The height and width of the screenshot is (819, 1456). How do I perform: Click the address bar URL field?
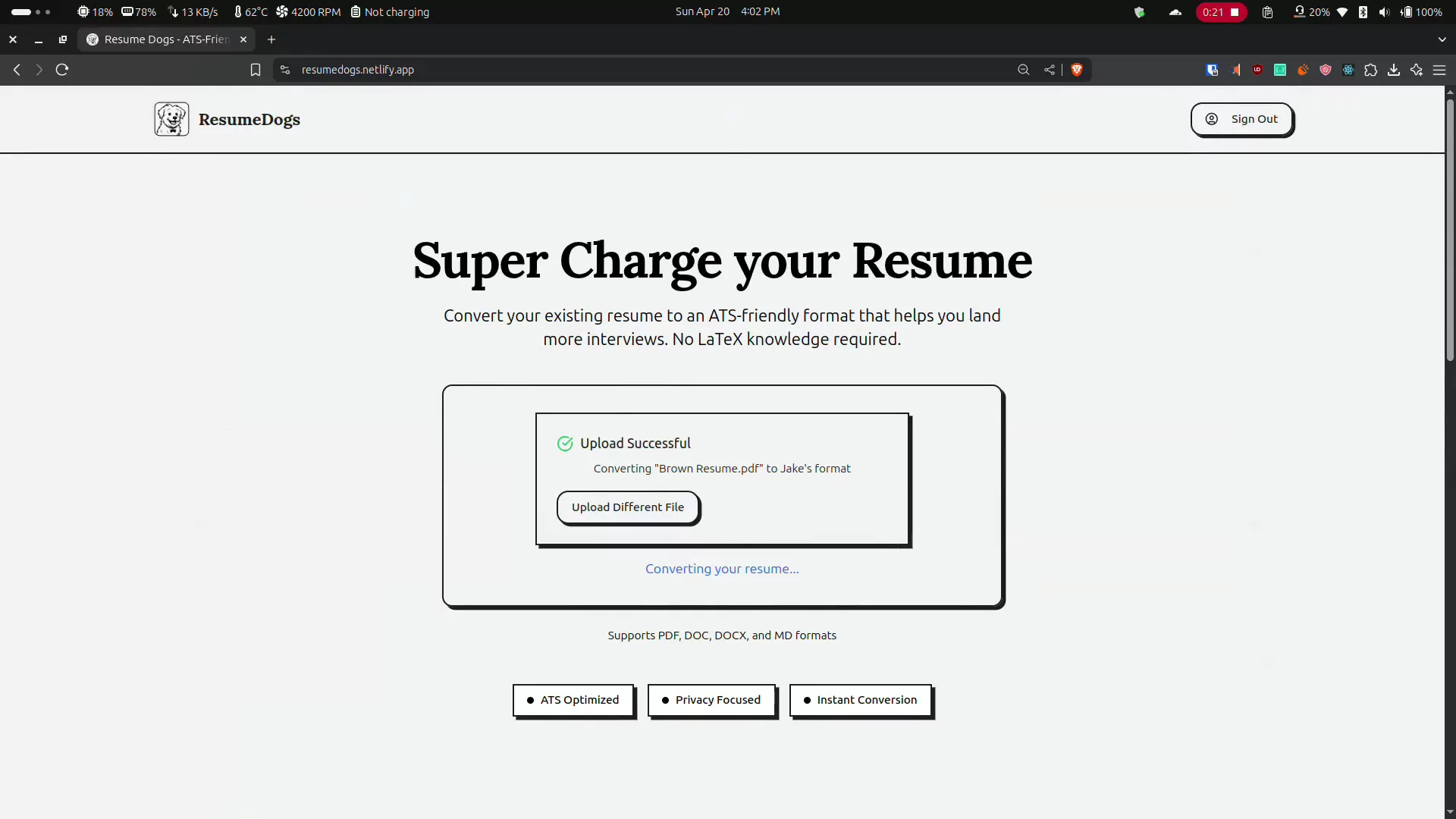(607, 70)
